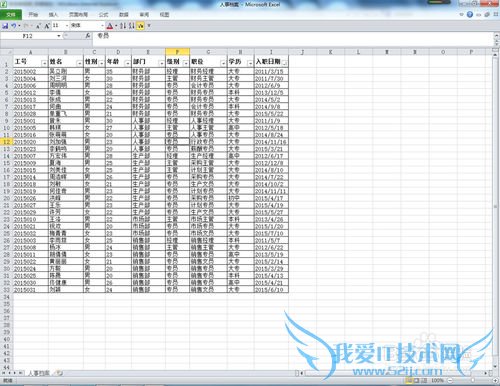Open the 学历 column filter dropdown
The width and height of the screenshot is (500, 386).
(250, 63)
